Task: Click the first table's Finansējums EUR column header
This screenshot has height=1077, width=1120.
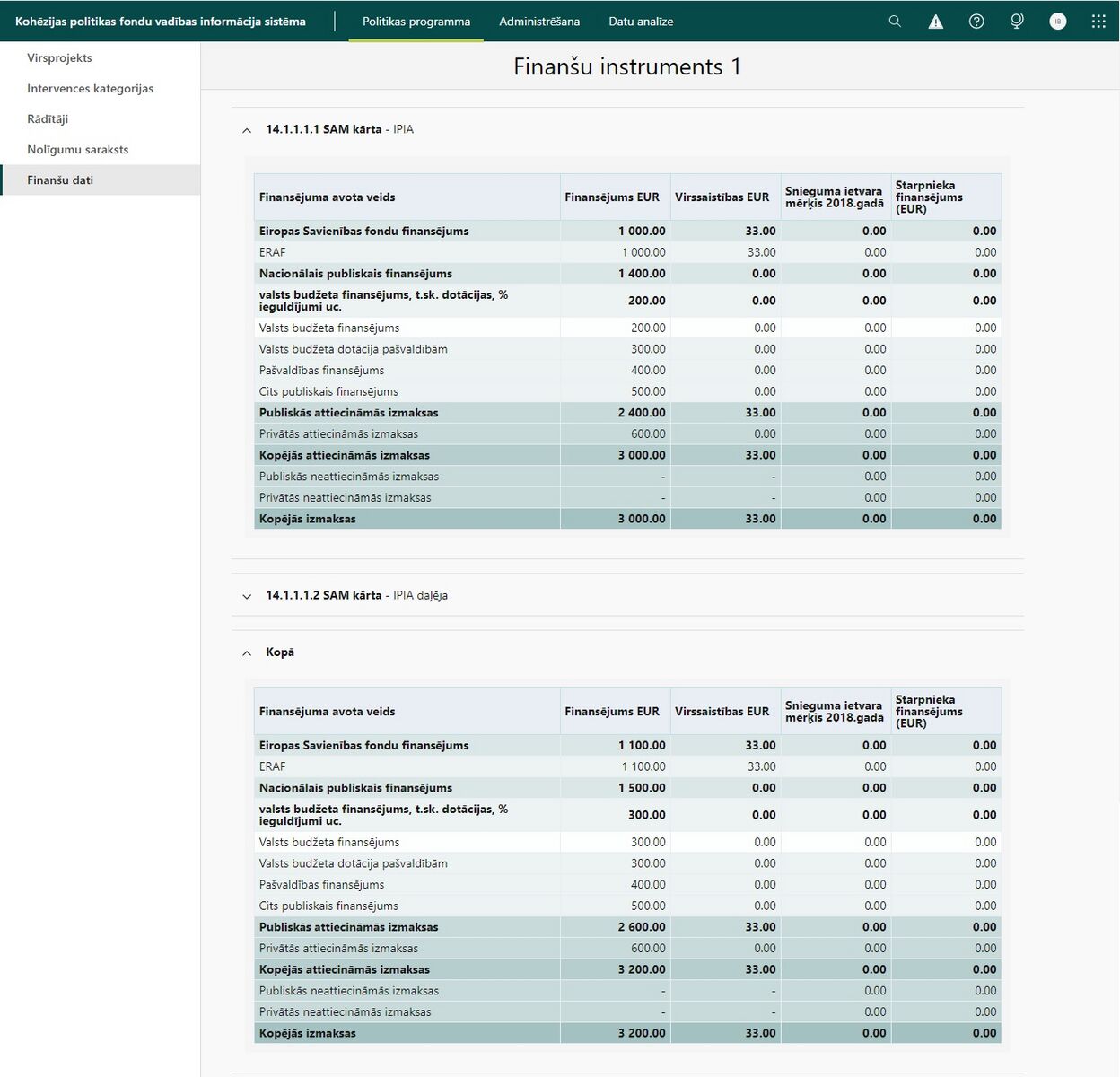Action: click(x=615, y=197)
